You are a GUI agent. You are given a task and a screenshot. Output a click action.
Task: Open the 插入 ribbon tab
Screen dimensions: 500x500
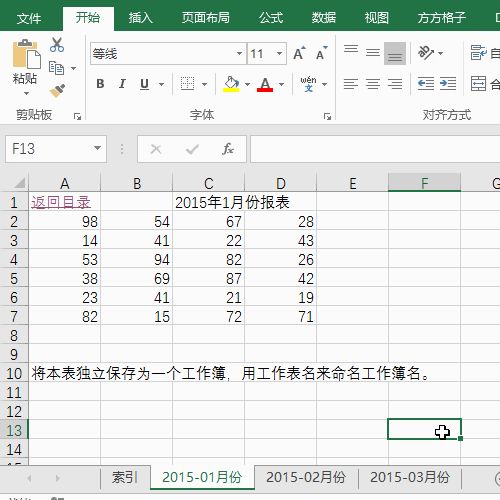[141, 18]
